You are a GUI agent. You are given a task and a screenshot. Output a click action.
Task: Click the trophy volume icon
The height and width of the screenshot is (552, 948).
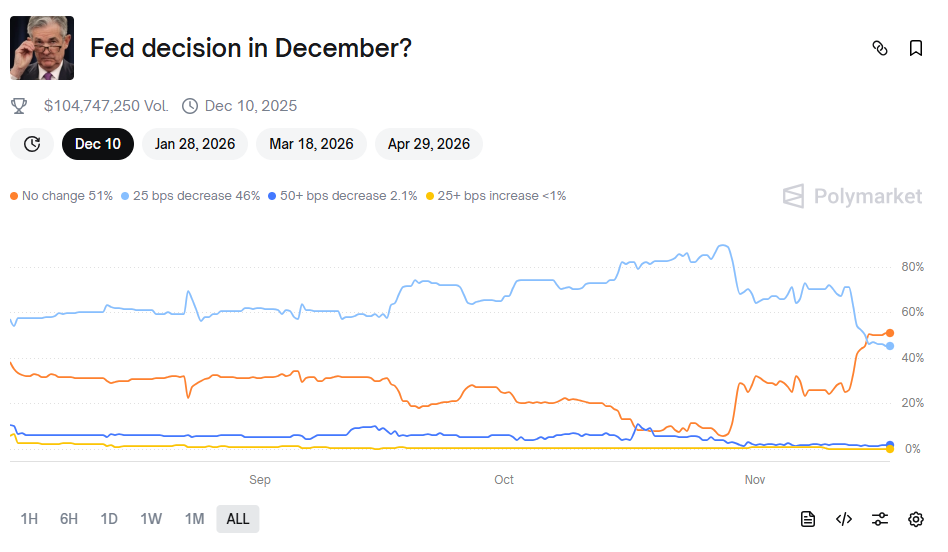coord(19,105)
